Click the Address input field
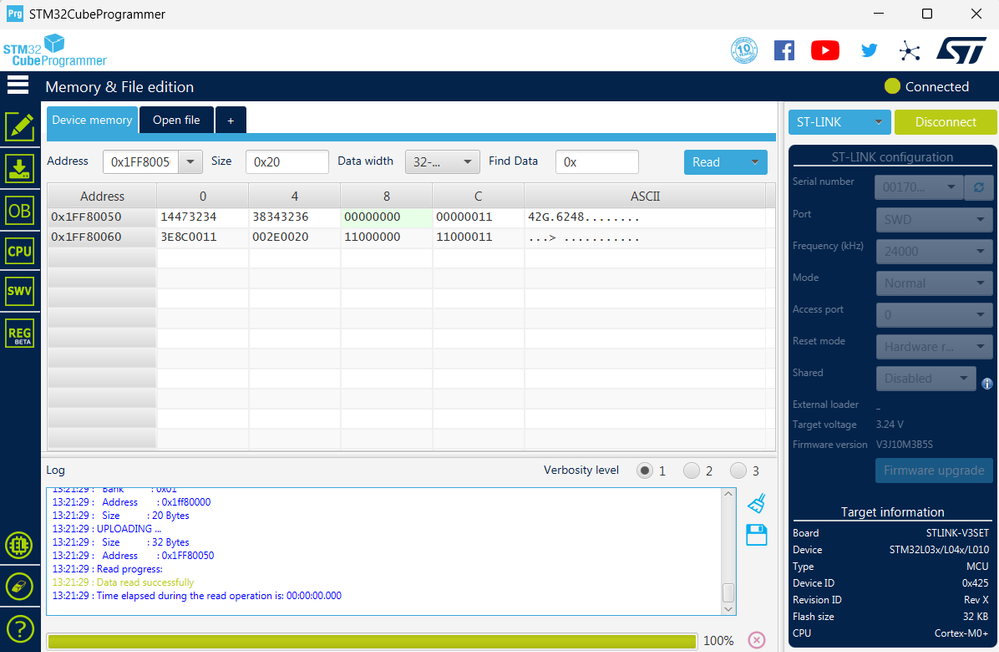Image resolution: width=999 pixels, height=652 pixels. click(141, 162)
